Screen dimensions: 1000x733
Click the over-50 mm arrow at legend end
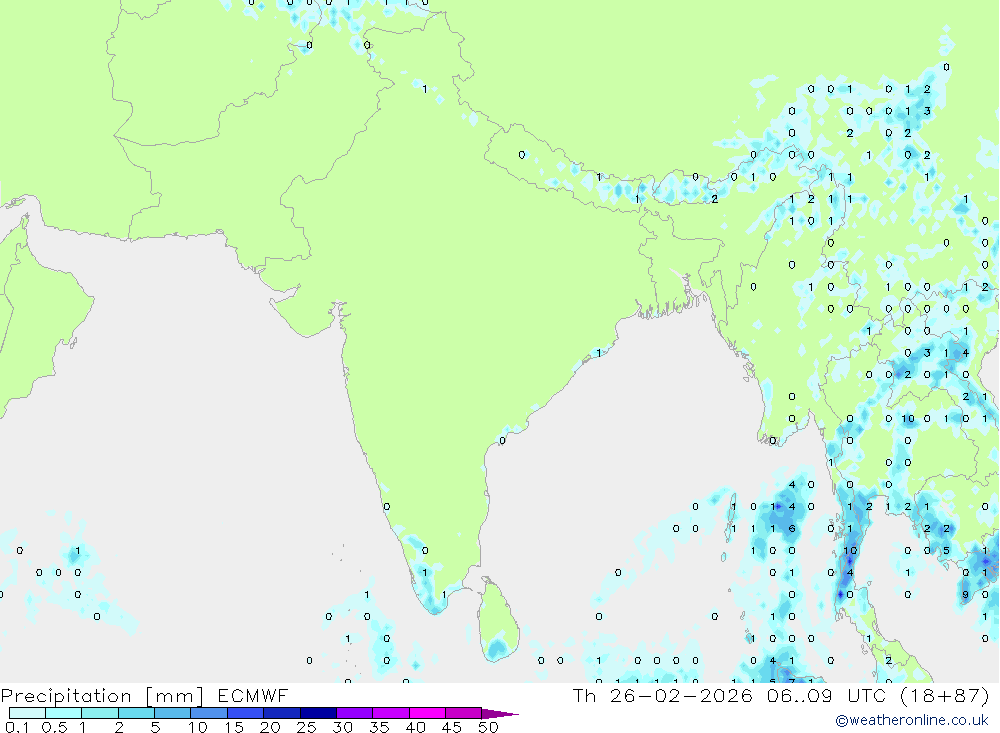tap(500, 713)
